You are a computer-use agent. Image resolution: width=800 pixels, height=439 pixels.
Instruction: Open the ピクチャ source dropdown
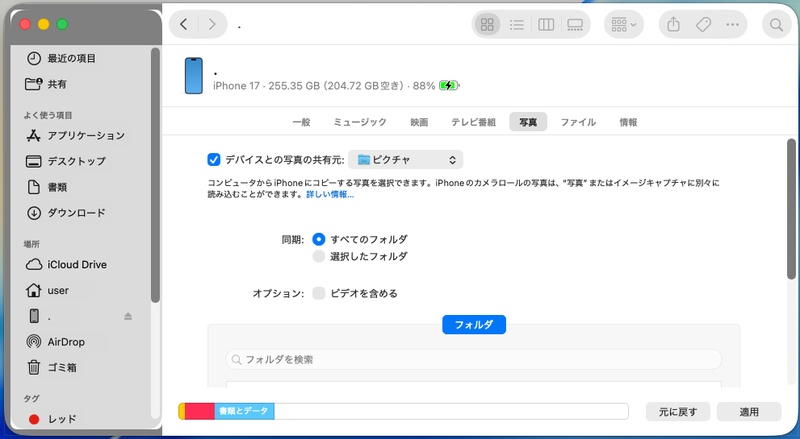[406, 160]
